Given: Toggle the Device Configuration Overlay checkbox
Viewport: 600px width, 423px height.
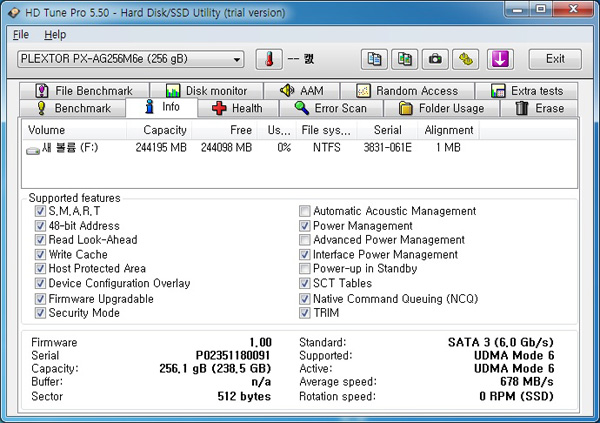Looking at the screenshot, I should coord(40,283).
